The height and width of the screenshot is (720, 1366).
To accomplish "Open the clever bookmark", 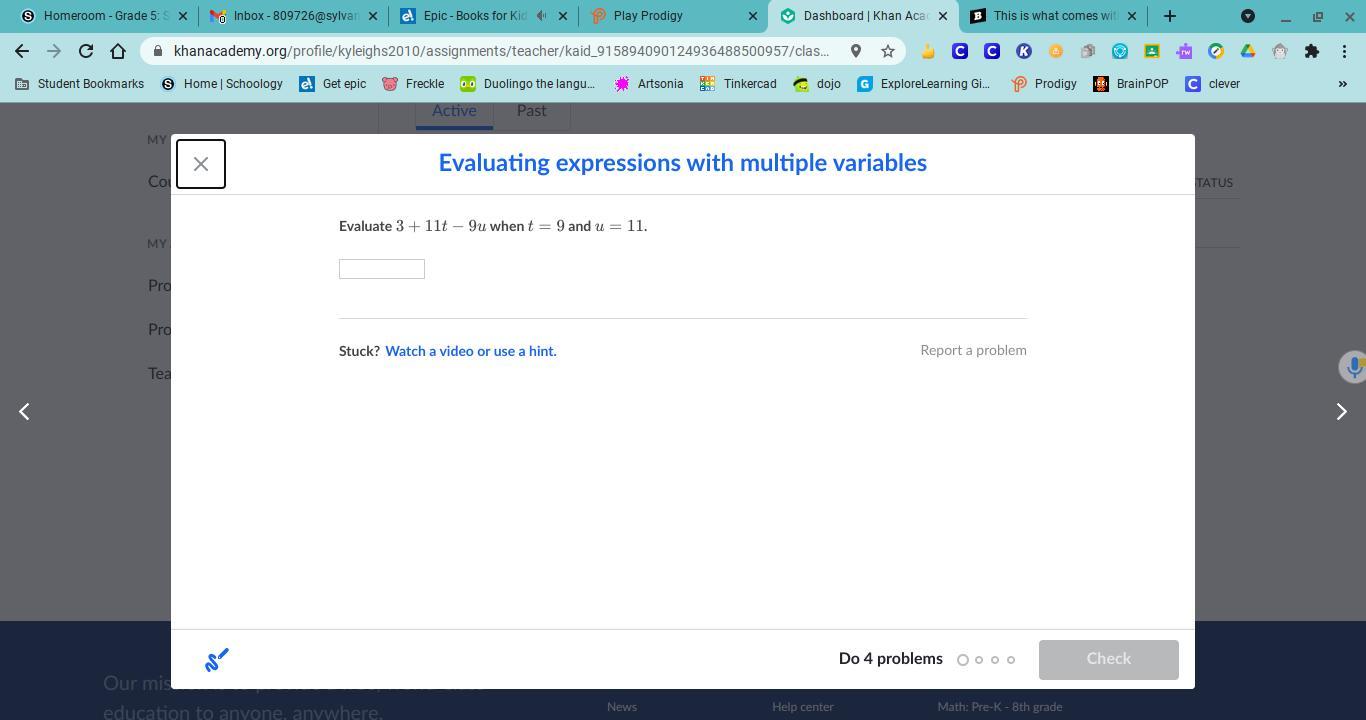I will click(1213, 84).
